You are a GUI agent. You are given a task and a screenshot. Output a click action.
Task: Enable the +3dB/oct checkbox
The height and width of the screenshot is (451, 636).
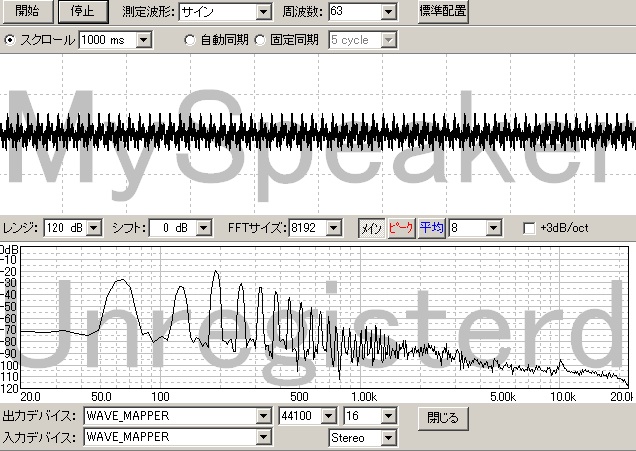tap(529, 228)
